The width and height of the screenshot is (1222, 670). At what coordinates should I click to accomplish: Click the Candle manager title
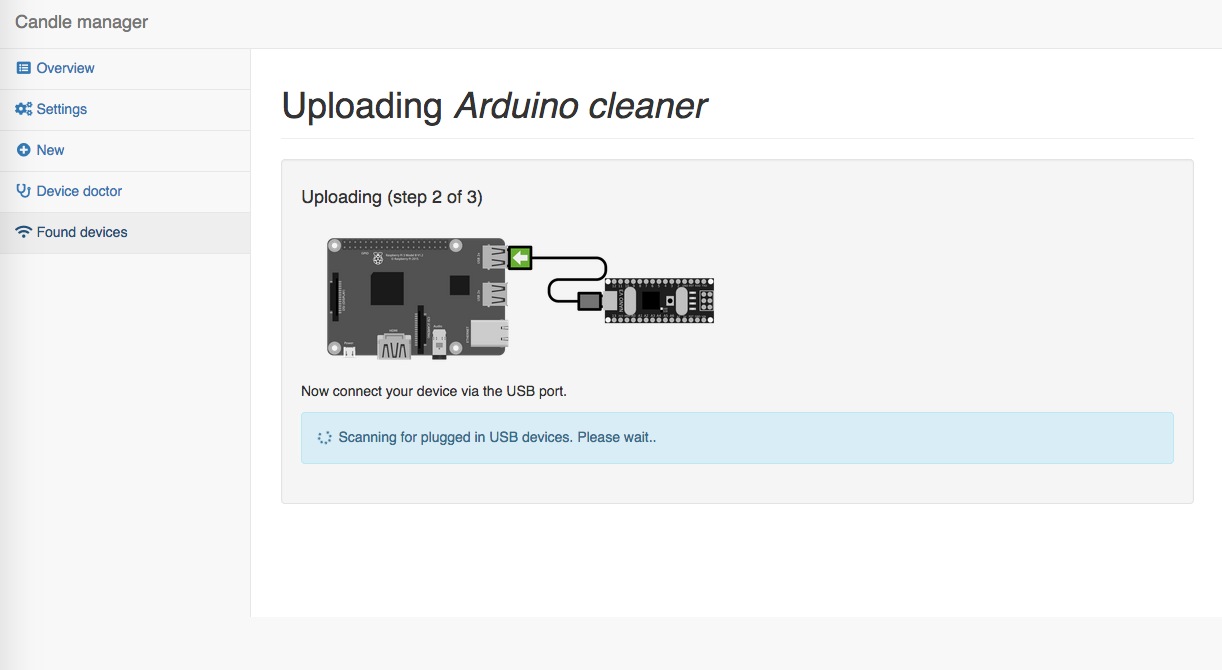click(x=82, y=21)
